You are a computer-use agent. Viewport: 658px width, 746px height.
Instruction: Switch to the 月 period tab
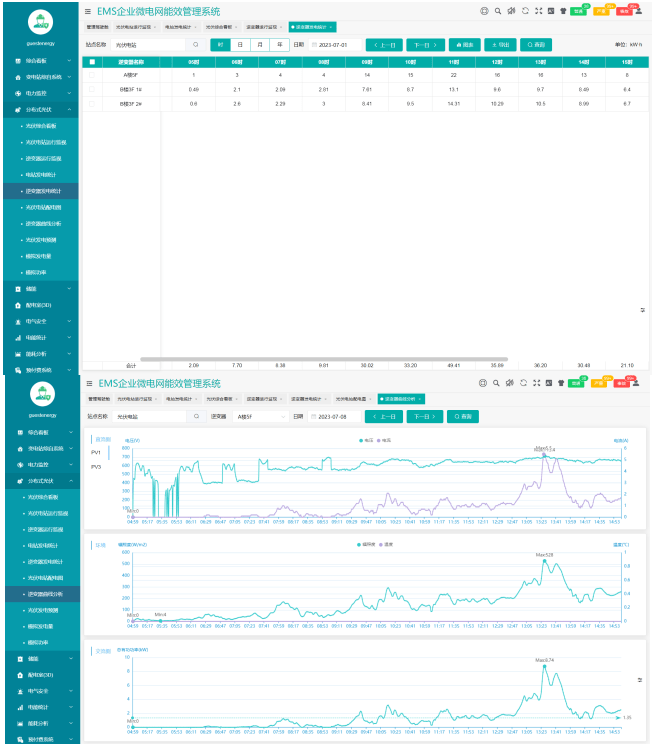click(x=259, y=45)
